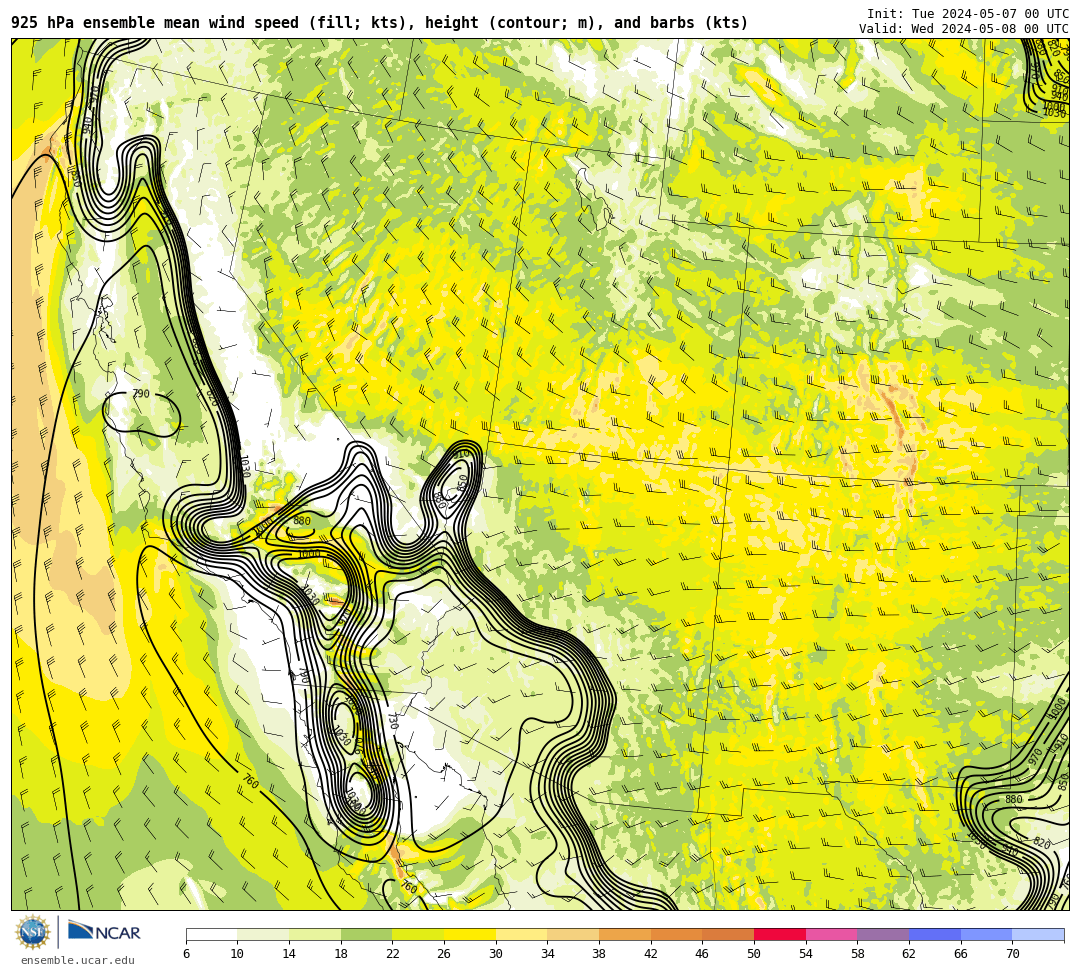Pick the pink 54–58 kts colorbar swatch
The width and height of the screenshot is (1080, 973).
pyautogui.click(x=831, y=934)
